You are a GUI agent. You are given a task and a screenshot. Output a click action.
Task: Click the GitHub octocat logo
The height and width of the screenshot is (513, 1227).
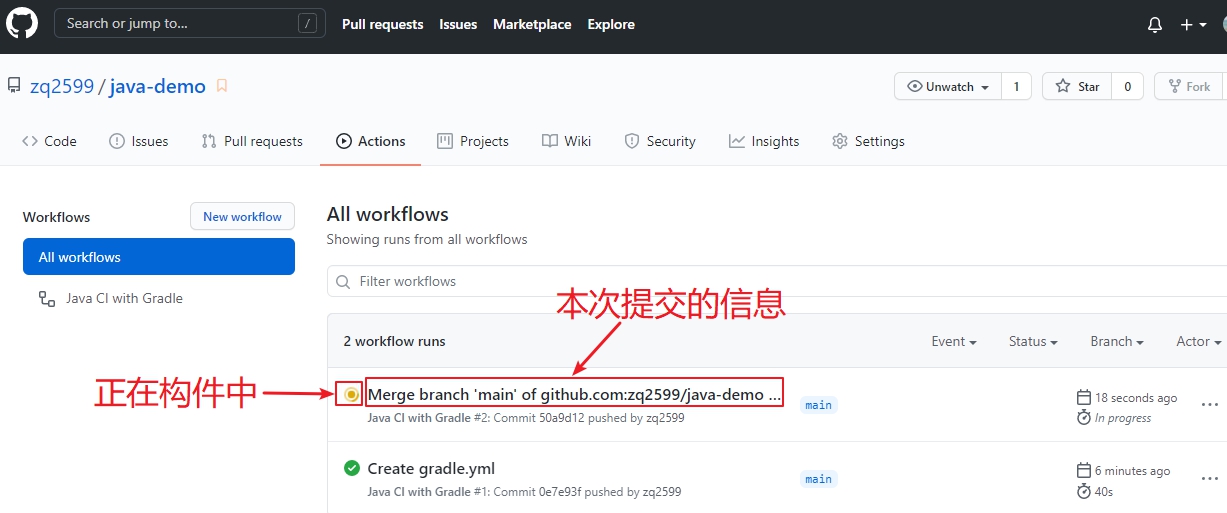tap(21, 24)
